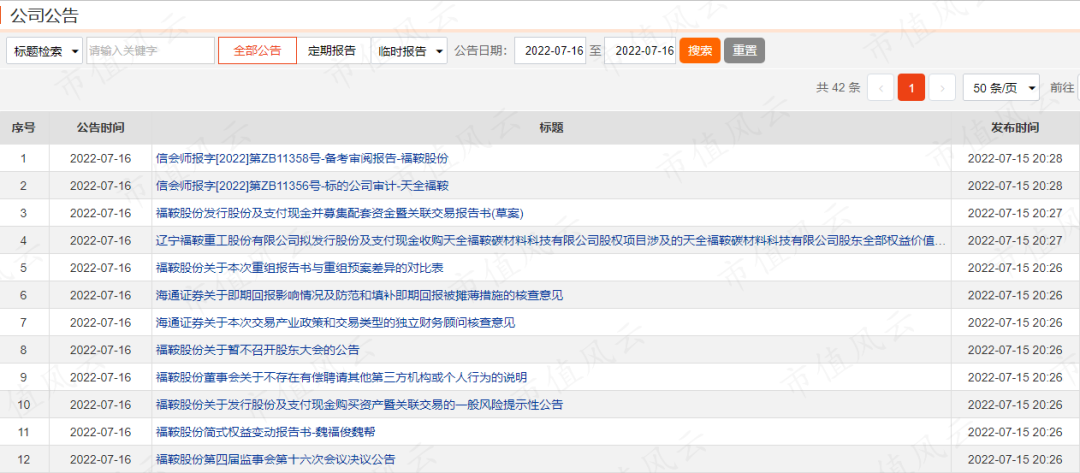Open 信会师报字[2022]第ZB11358号 备考审阅报告 link
1080x473 pixels.
coord(302,158)
